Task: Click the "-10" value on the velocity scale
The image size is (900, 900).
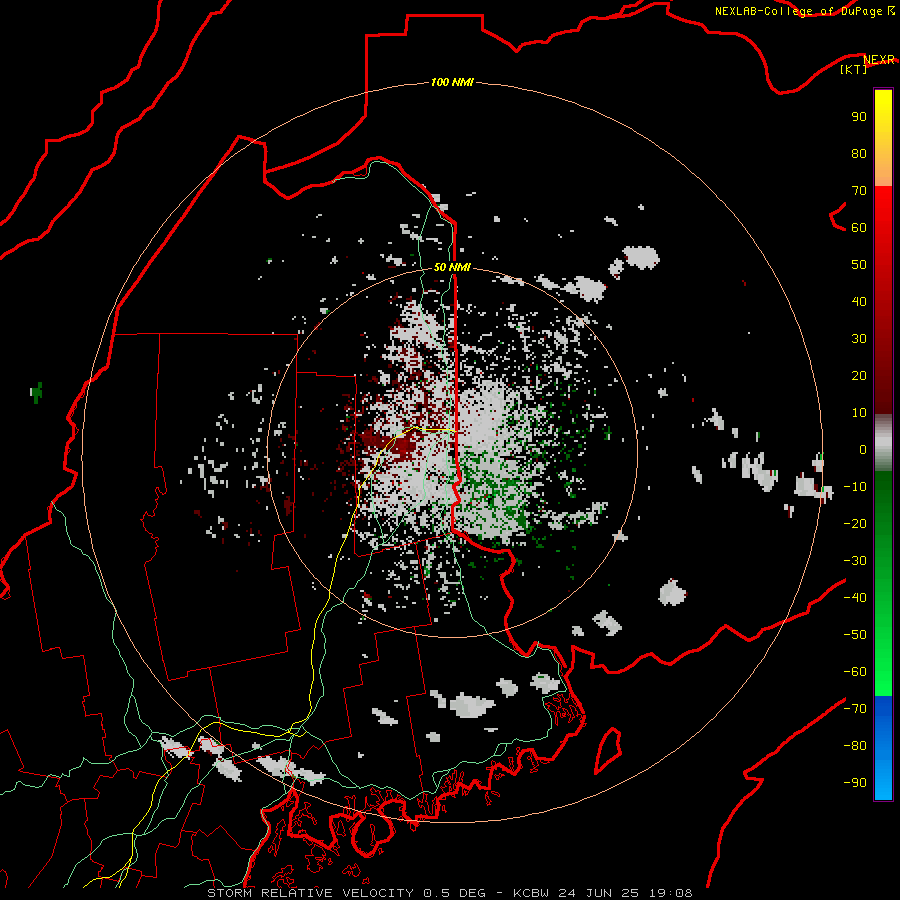Action: pos(855,487)
